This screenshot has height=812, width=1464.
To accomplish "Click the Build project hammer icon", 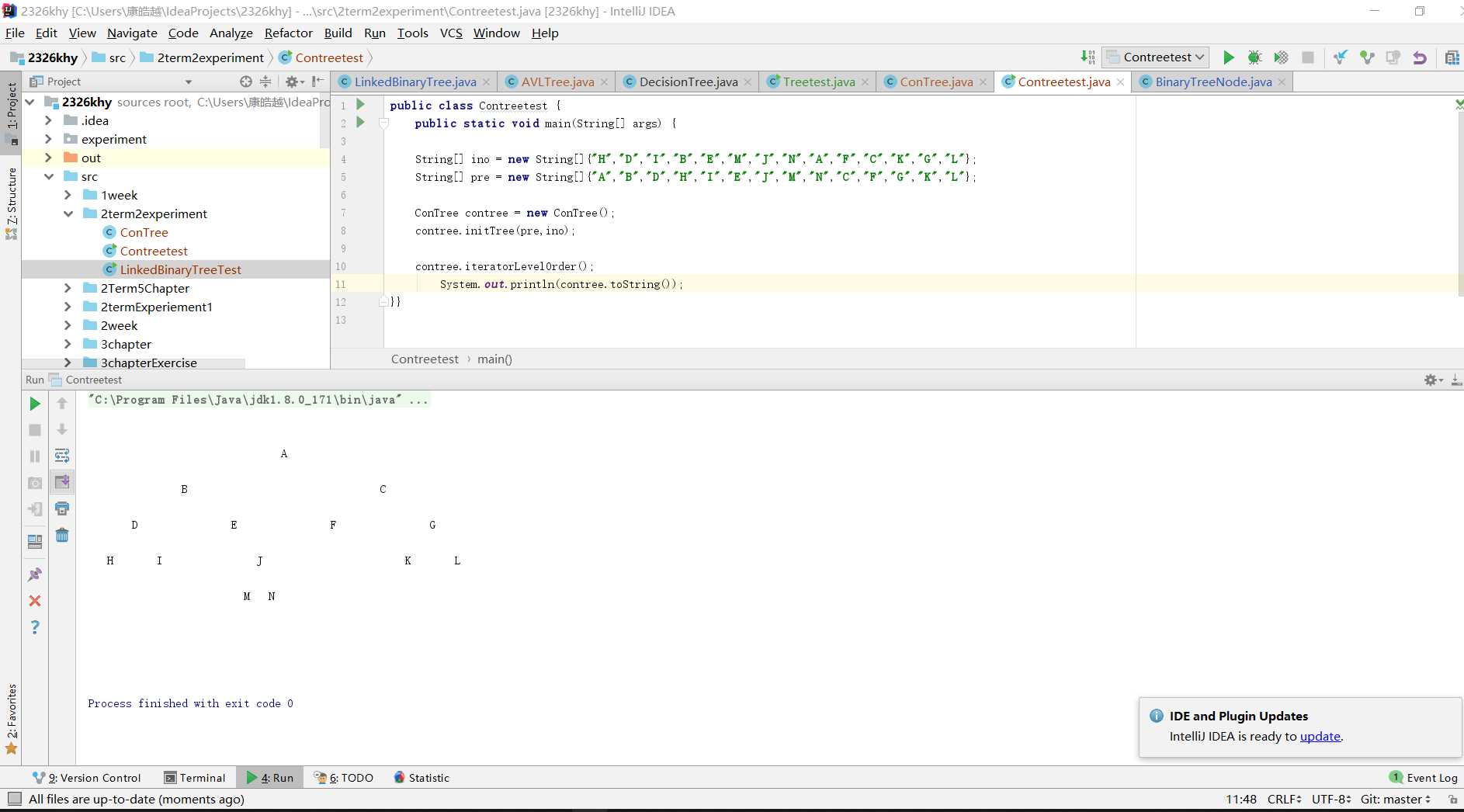I will click(x=1088, y=57).
